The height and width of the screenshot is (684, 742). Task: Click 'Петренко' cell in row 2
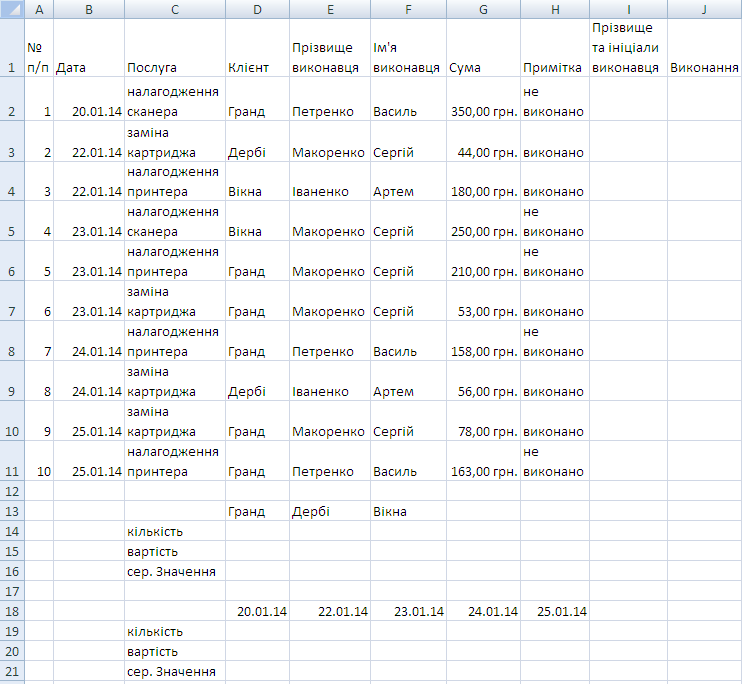(x=330, y=98)
